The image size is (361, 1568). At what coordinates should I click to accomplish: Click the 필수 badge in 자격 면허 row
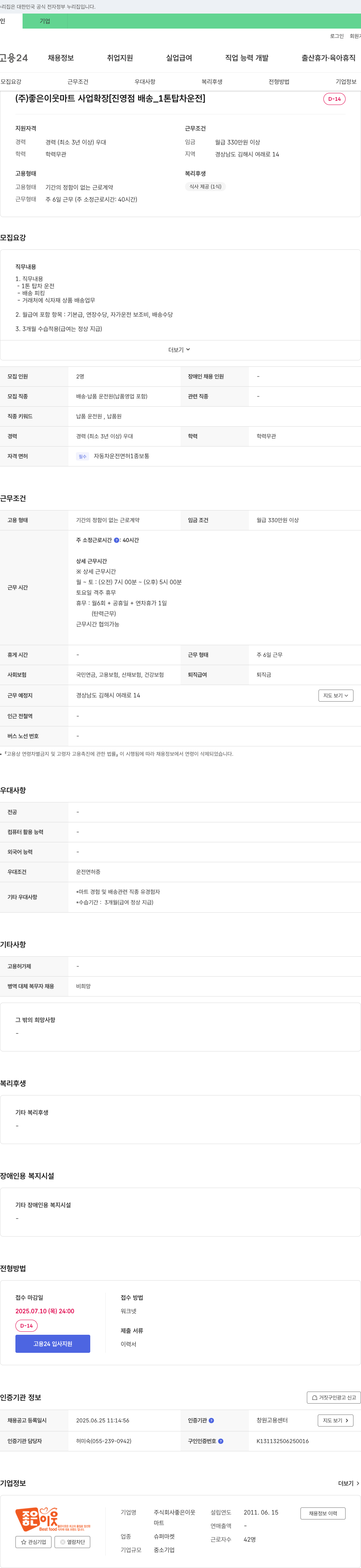pyautogui.click(x=83, y=457)
